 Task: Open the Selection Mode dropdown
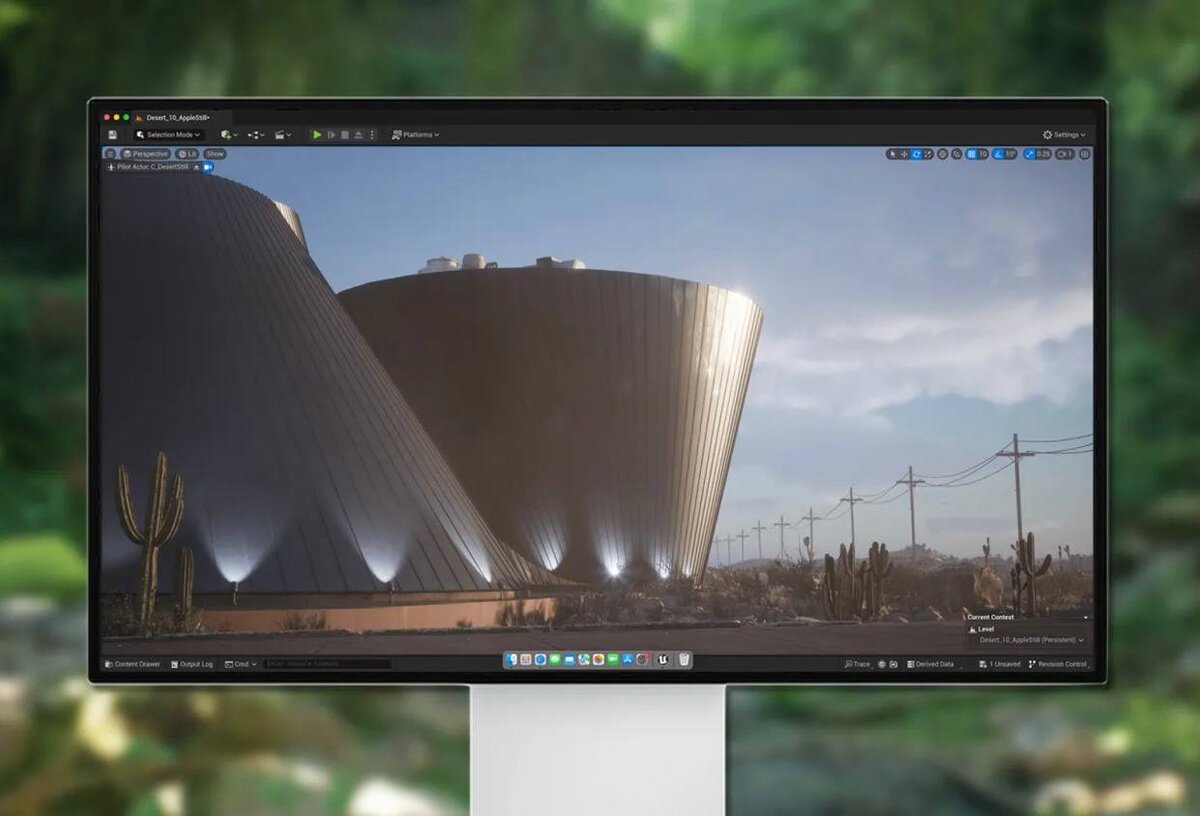click(169, 135)
